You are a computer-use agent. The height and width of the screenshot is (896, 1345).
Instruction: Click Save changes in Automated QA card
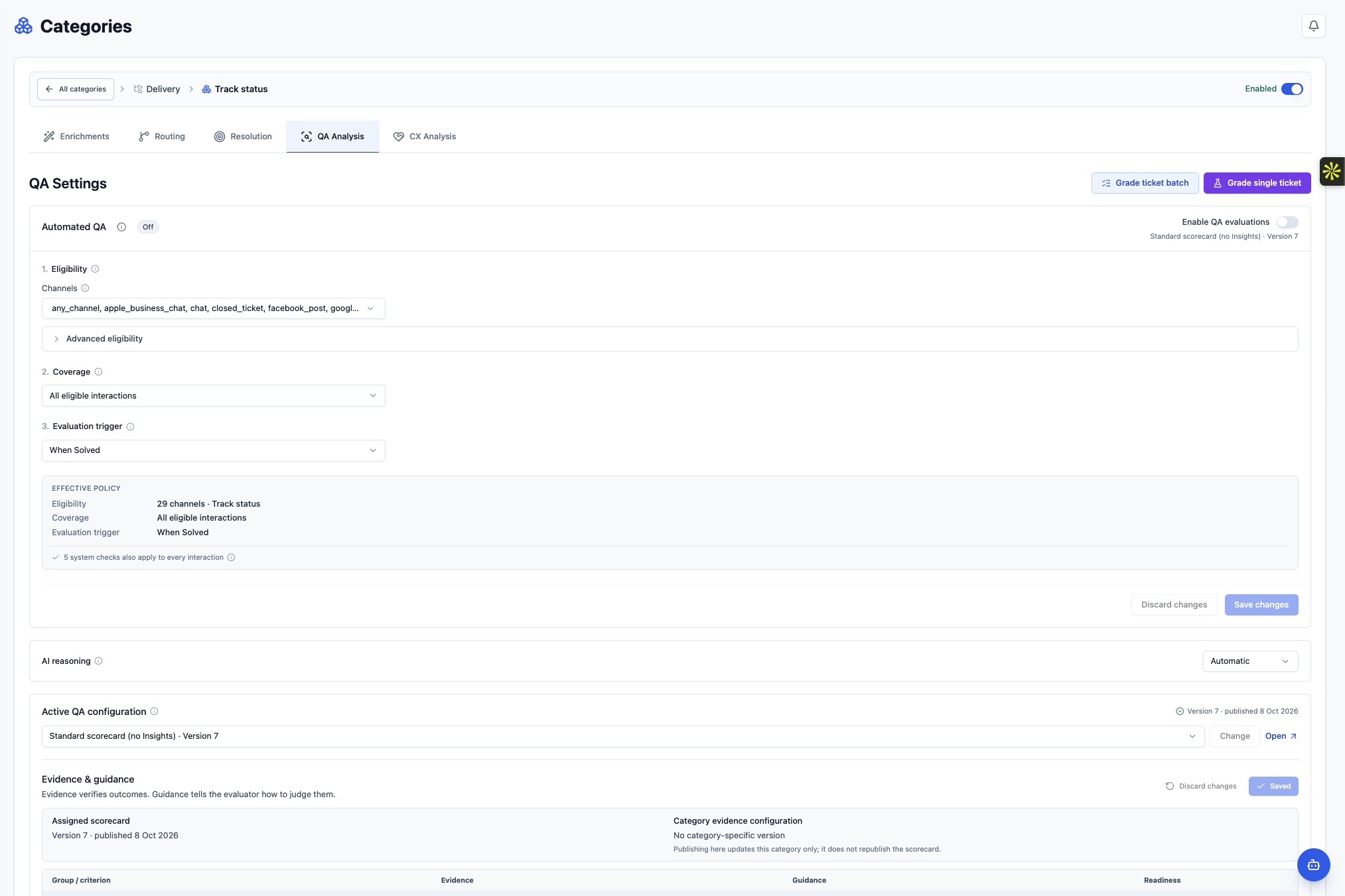point(1261,605)
